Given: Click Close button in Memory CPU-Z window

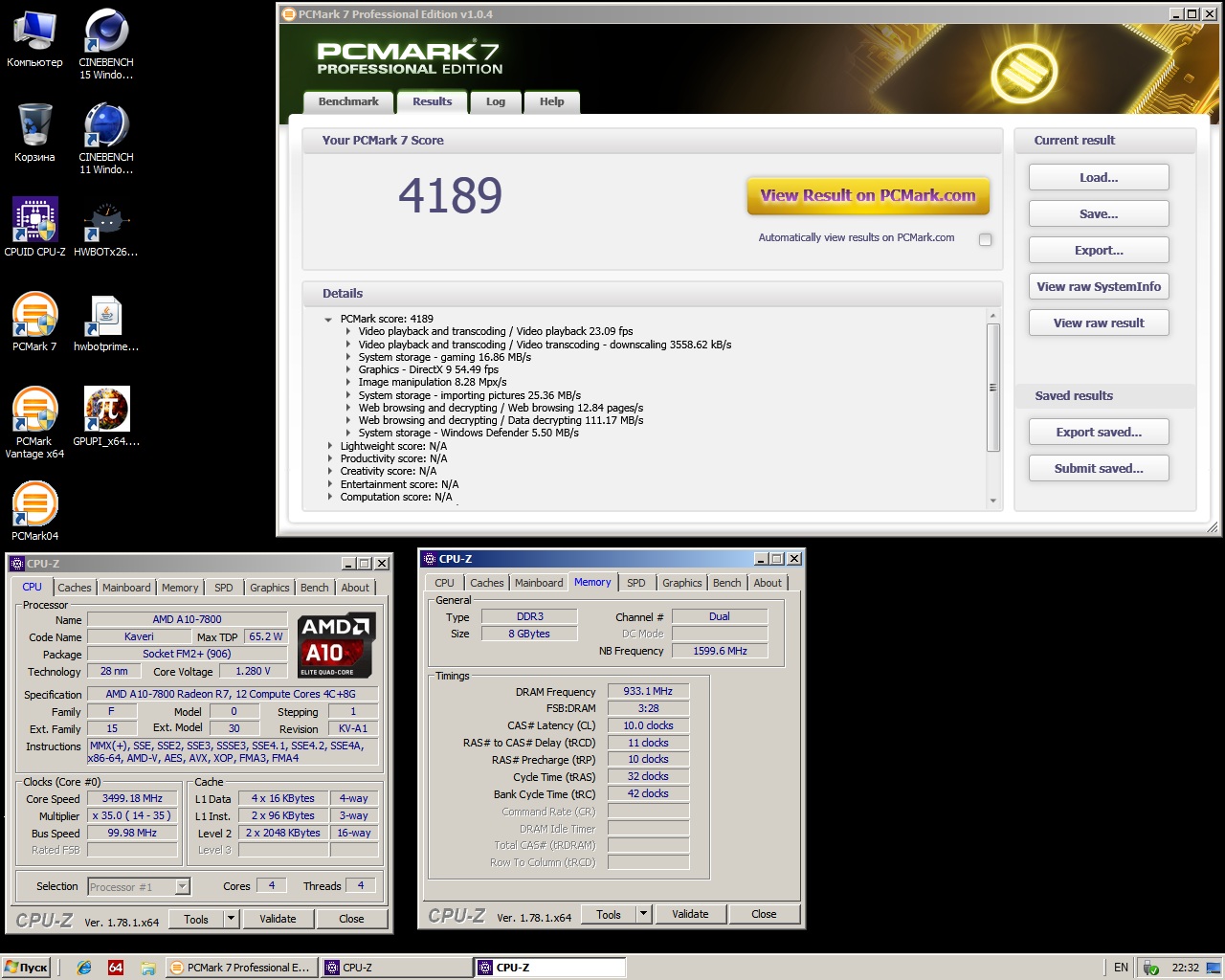Looking at the screenshot, I should (764, 914).
